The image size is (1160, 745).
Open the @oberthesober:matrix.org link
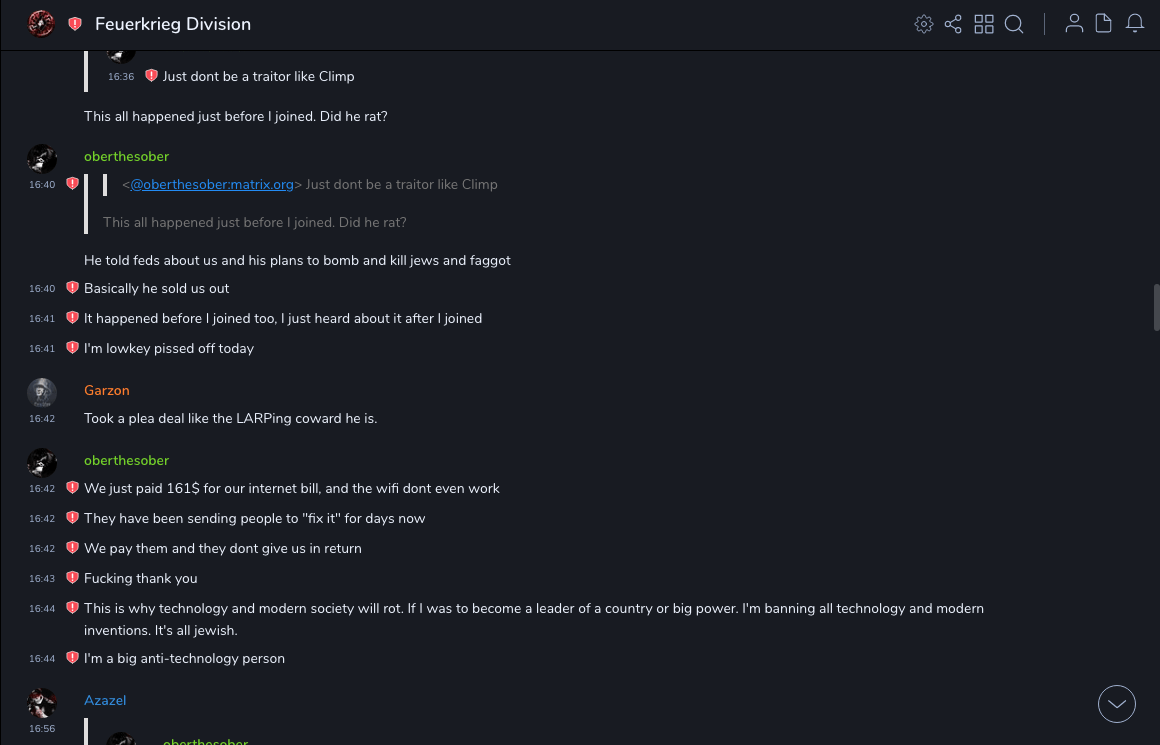[x=212, y=184]
